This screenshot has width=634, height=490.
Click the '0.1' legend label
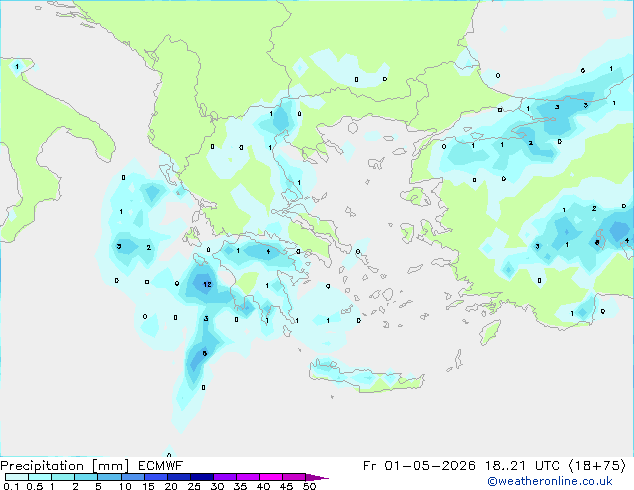tap(11, 486)
